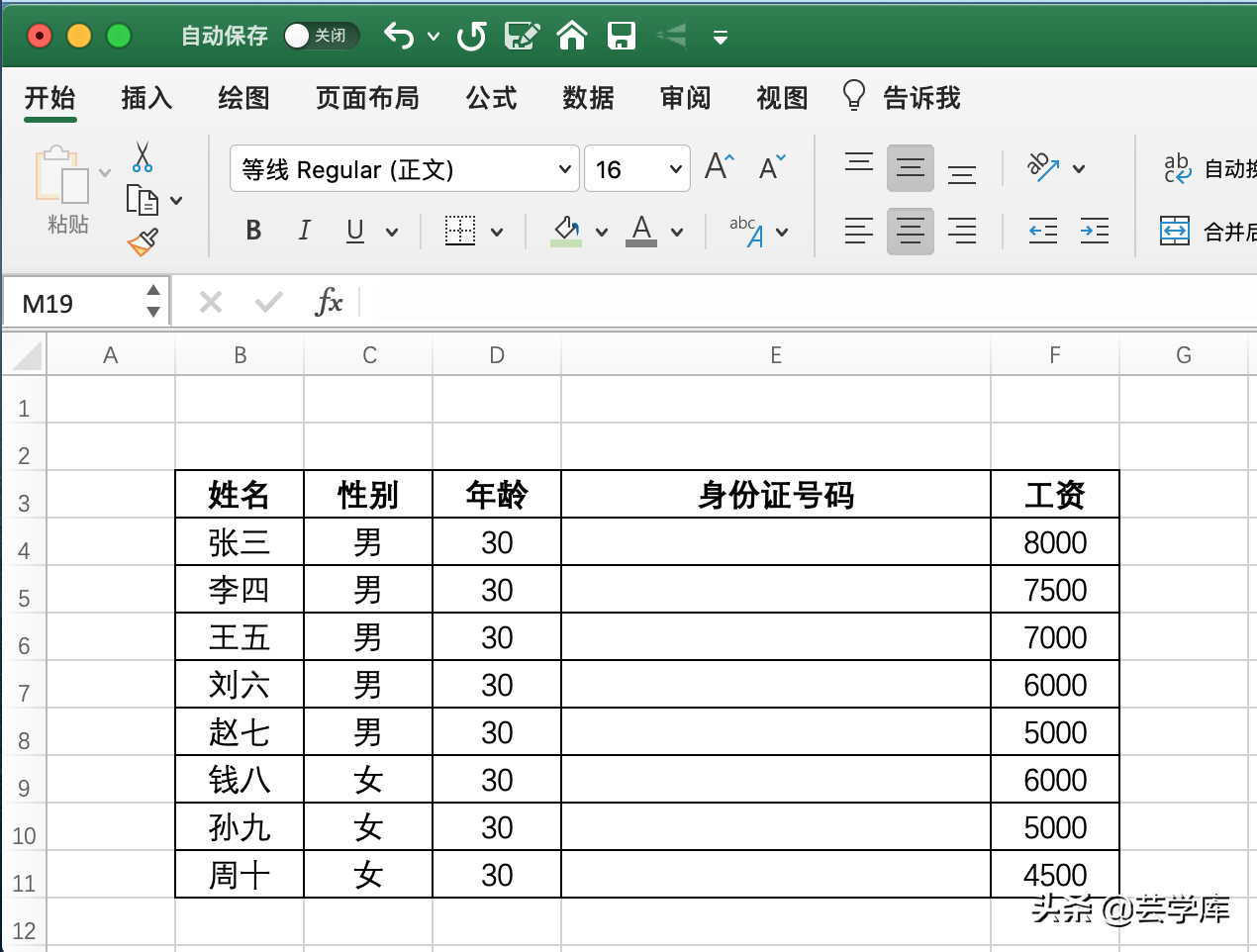
Task: Open the font name dropdown
Action: [565, 168]
